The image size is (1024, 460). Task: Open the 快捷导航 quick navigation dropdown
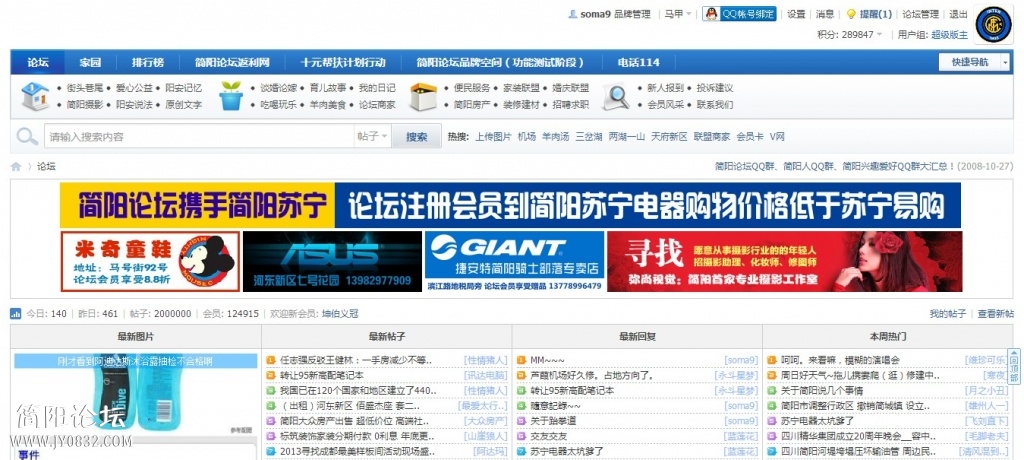(974, 62)
